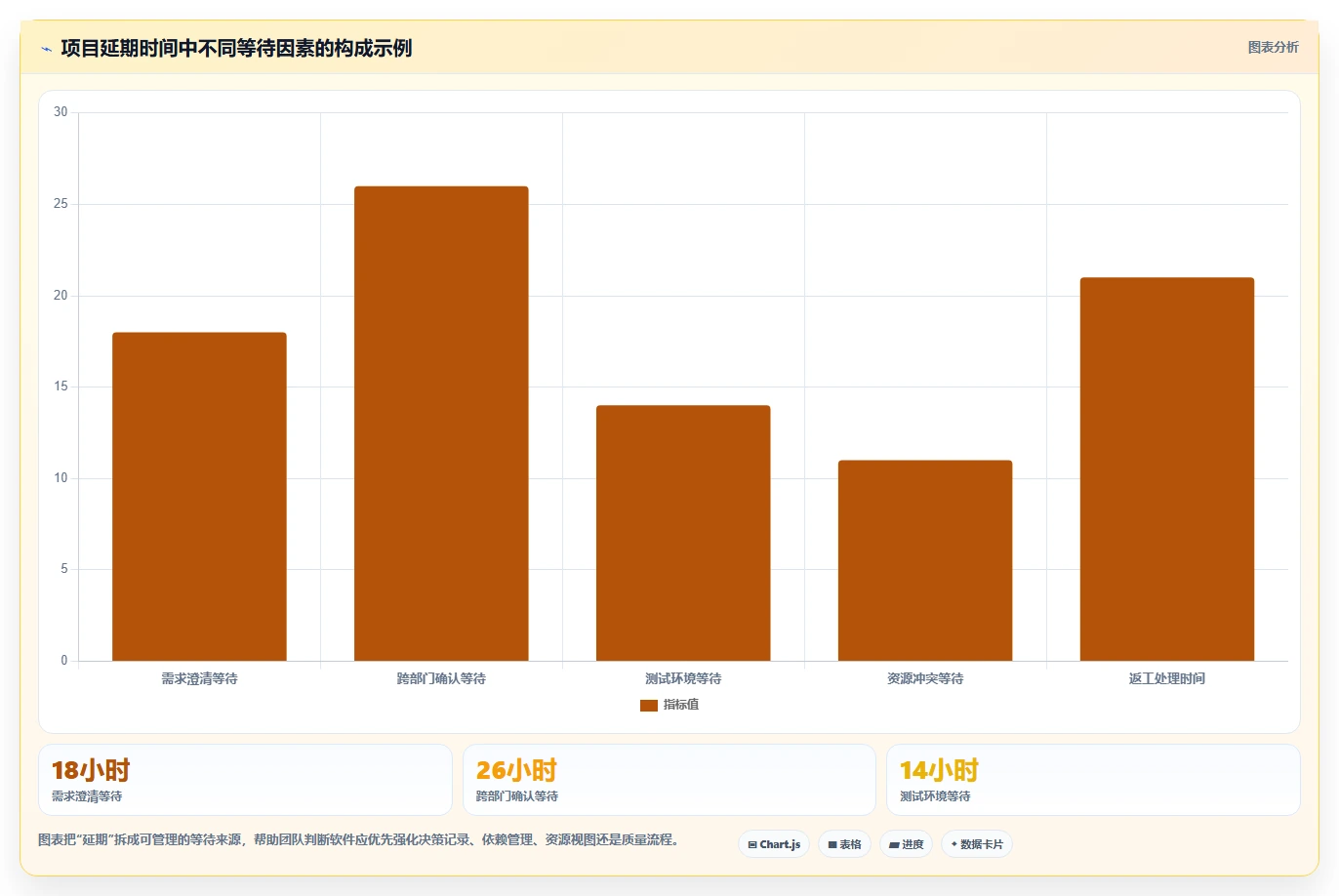1339x896 pixels.
Task: Click the 资源冲突等待 x-axis label
Action: pyautogui.click(x=925, y=678)
